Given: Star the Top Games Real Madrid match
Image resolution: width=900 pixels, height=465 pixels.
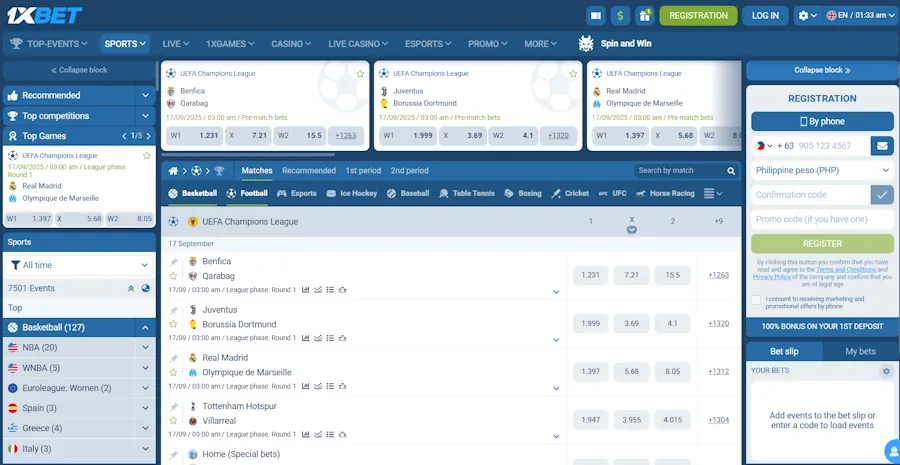Looking at the screenshot, I should 147,156.
